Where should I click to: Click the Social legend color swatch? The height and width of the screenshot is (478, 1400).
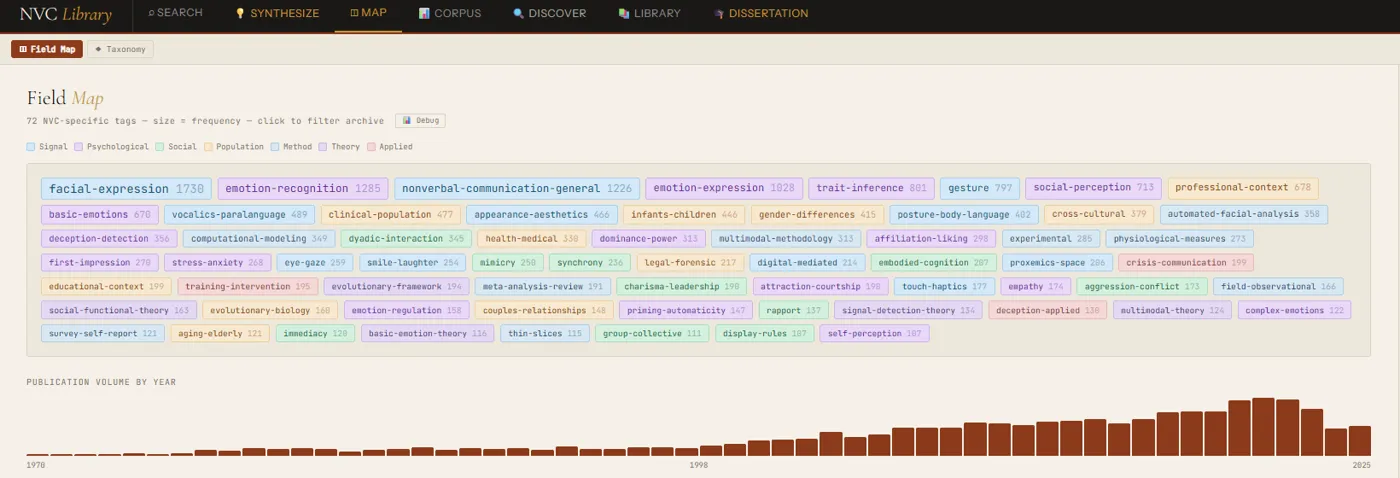159,147
